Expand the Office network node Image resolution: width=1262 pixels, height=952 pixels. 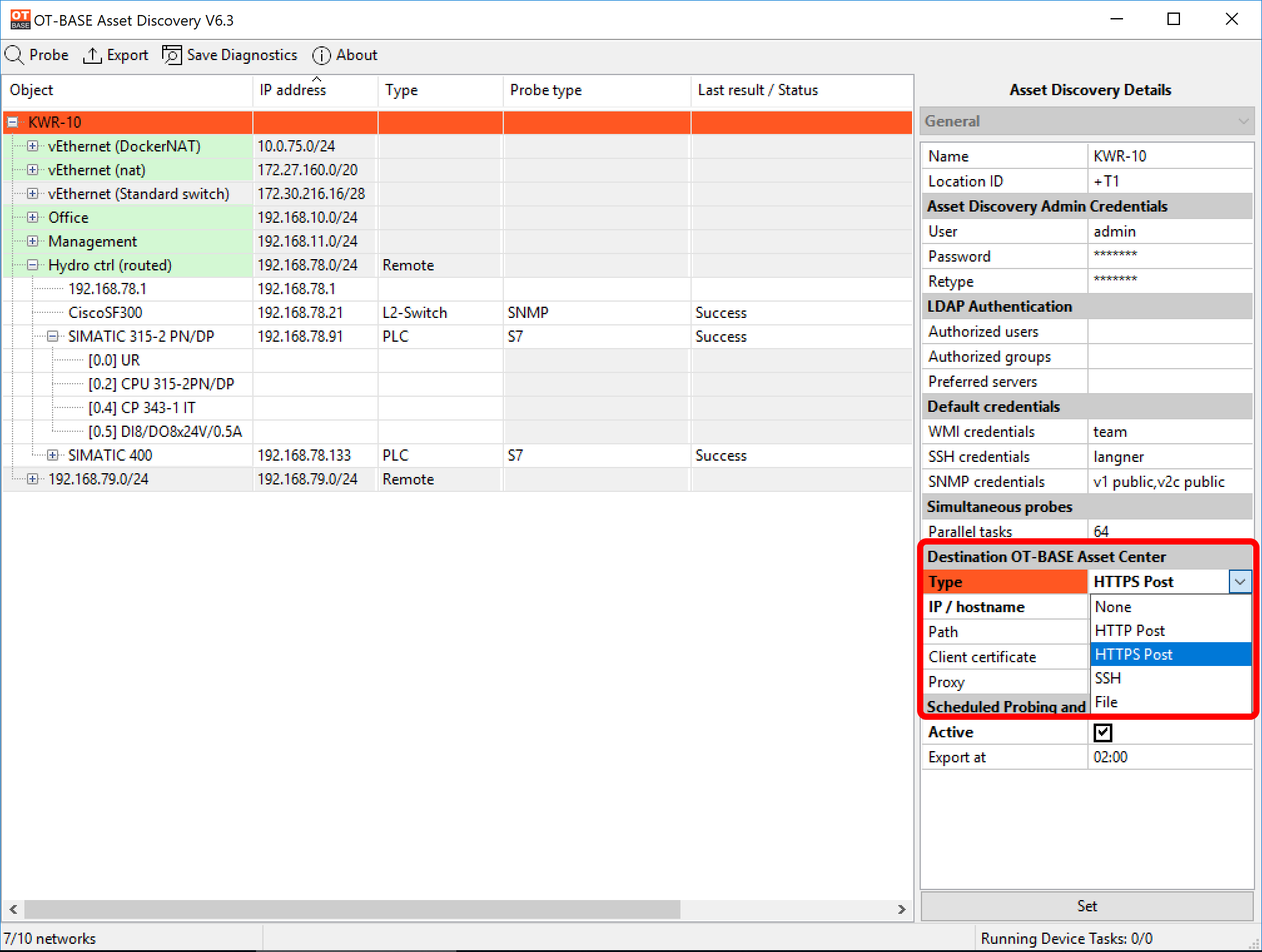[33, 217]
